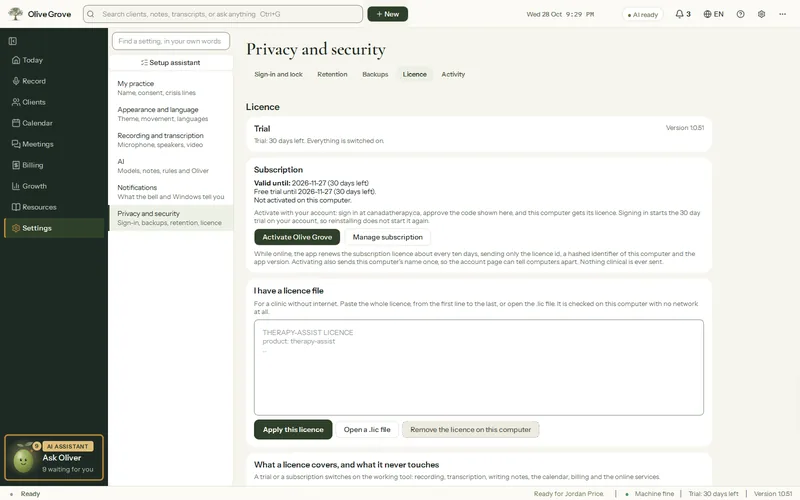800x500 pixels.
Task: Click the 'I have a licence file' heading
Action: coord(289,290)
